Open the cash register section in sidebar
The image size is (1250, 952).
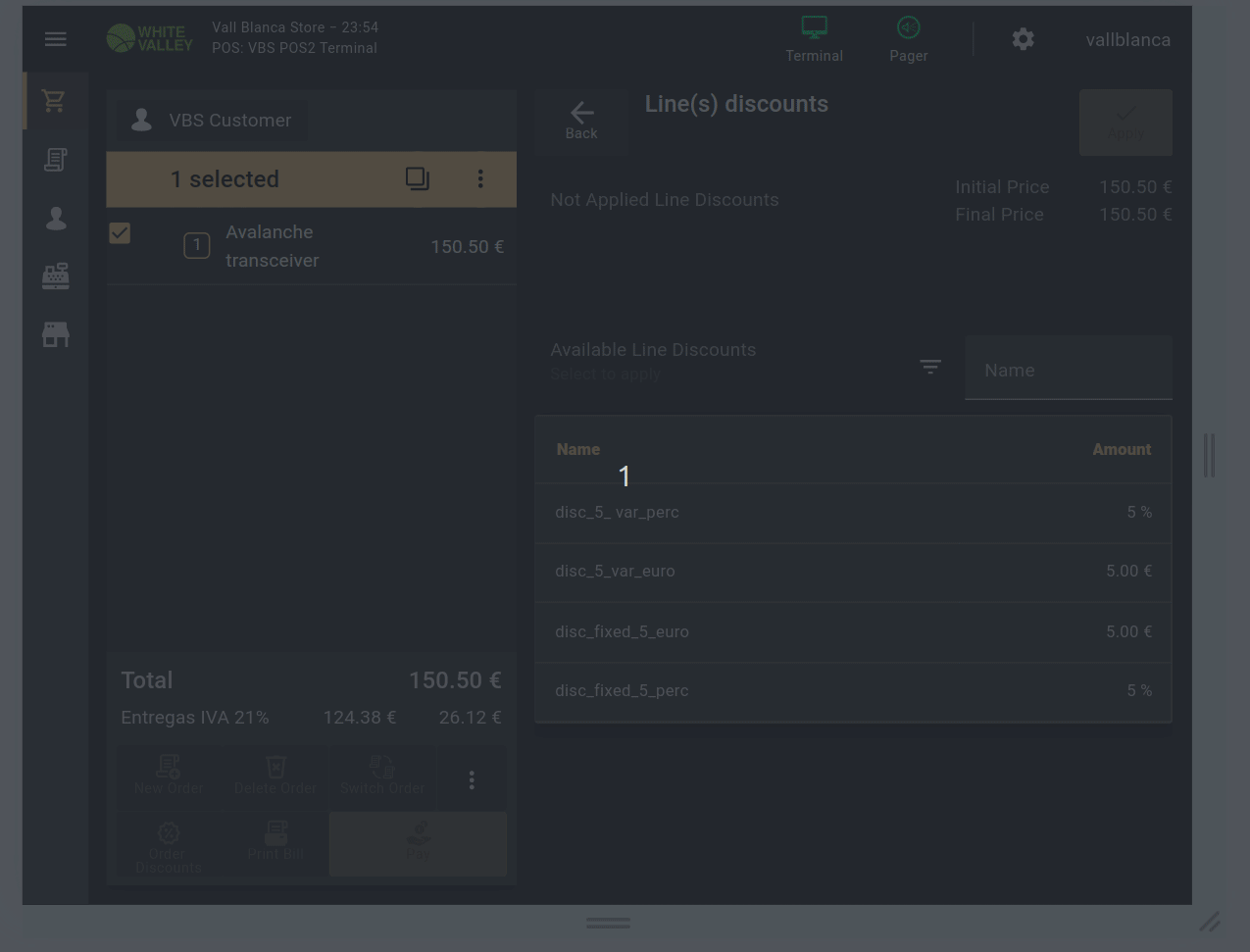pos(55,276)
